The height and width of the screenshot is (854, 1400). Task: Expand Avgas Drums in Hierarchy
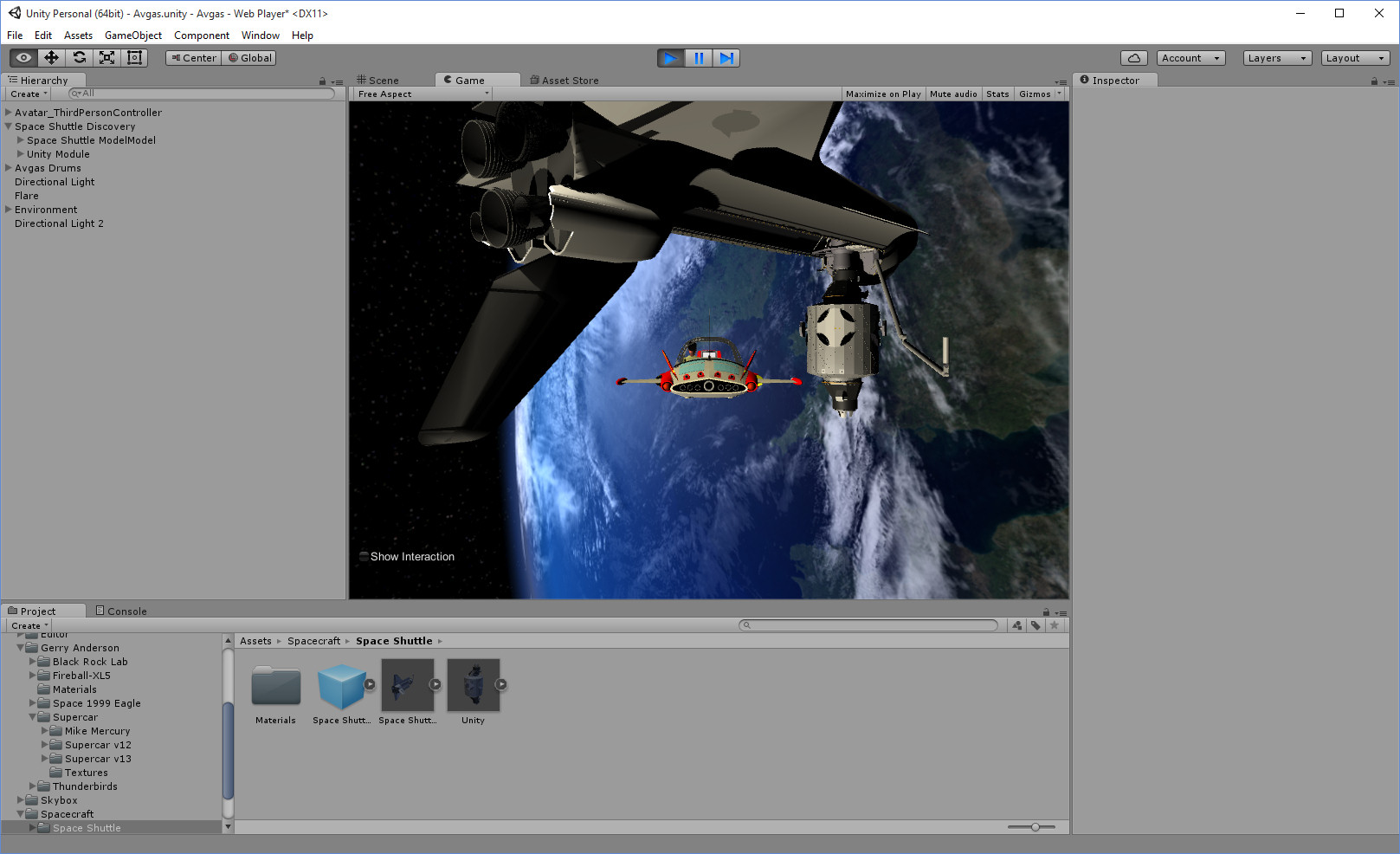tap(9, 168)
